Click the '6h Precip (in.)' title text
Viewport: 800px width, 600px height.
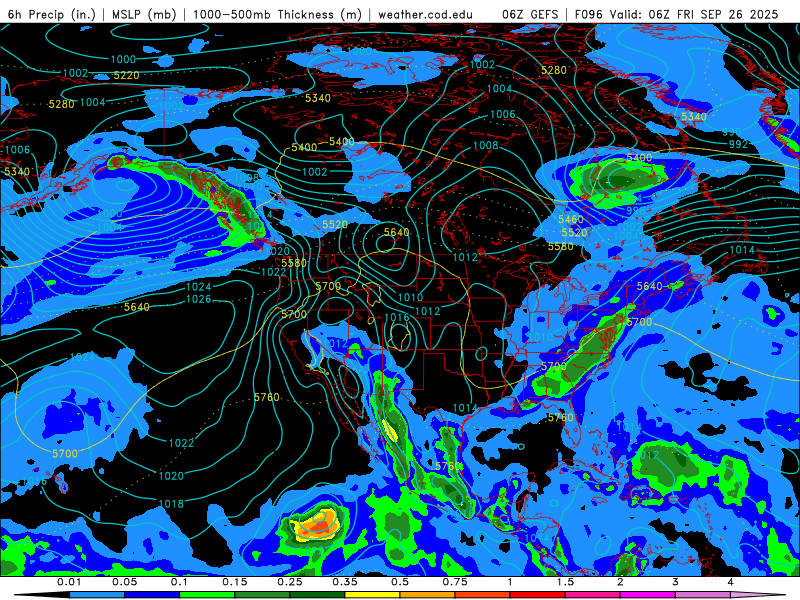coord(52,14)
